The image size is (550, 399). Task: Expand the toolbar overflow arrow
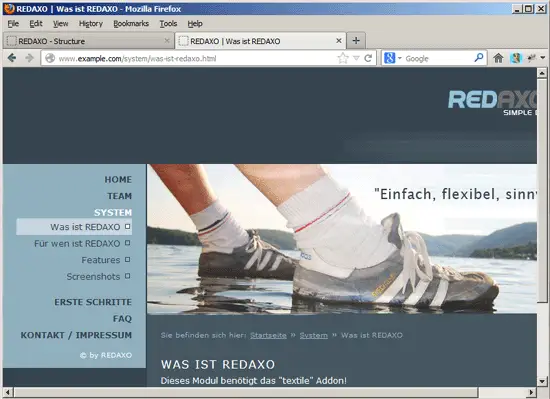543,58
